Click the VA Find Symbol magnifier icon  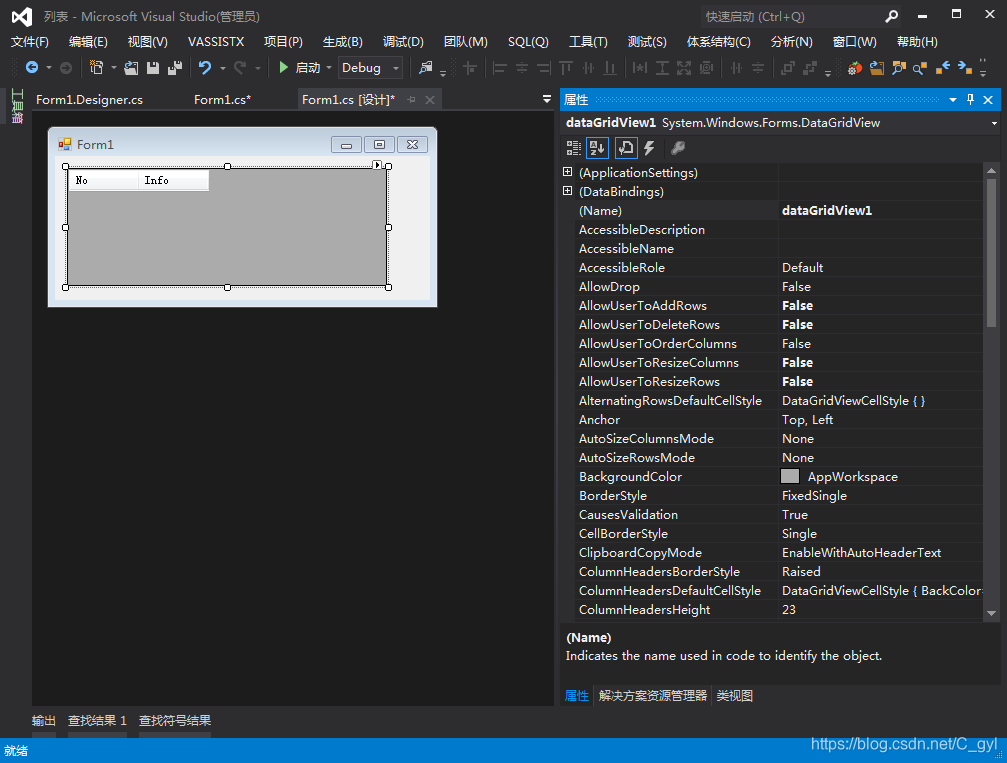click(898, 68)
